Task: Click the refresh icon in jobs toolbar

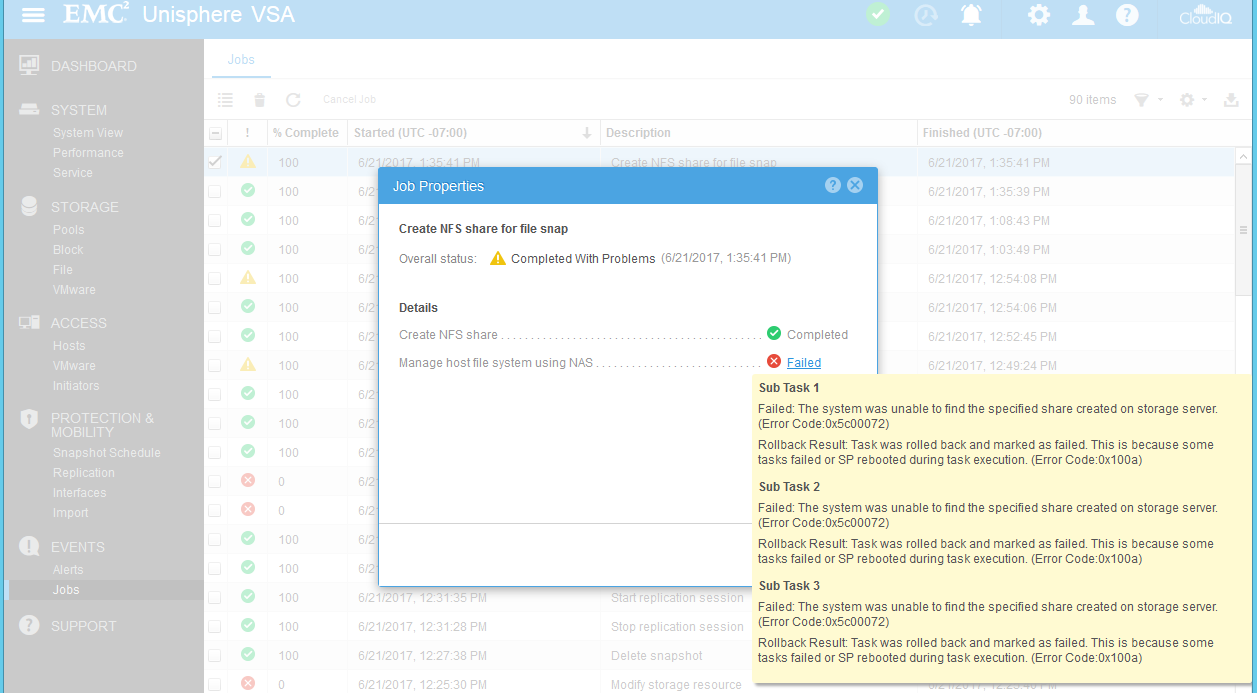Action: click(293, 100)
